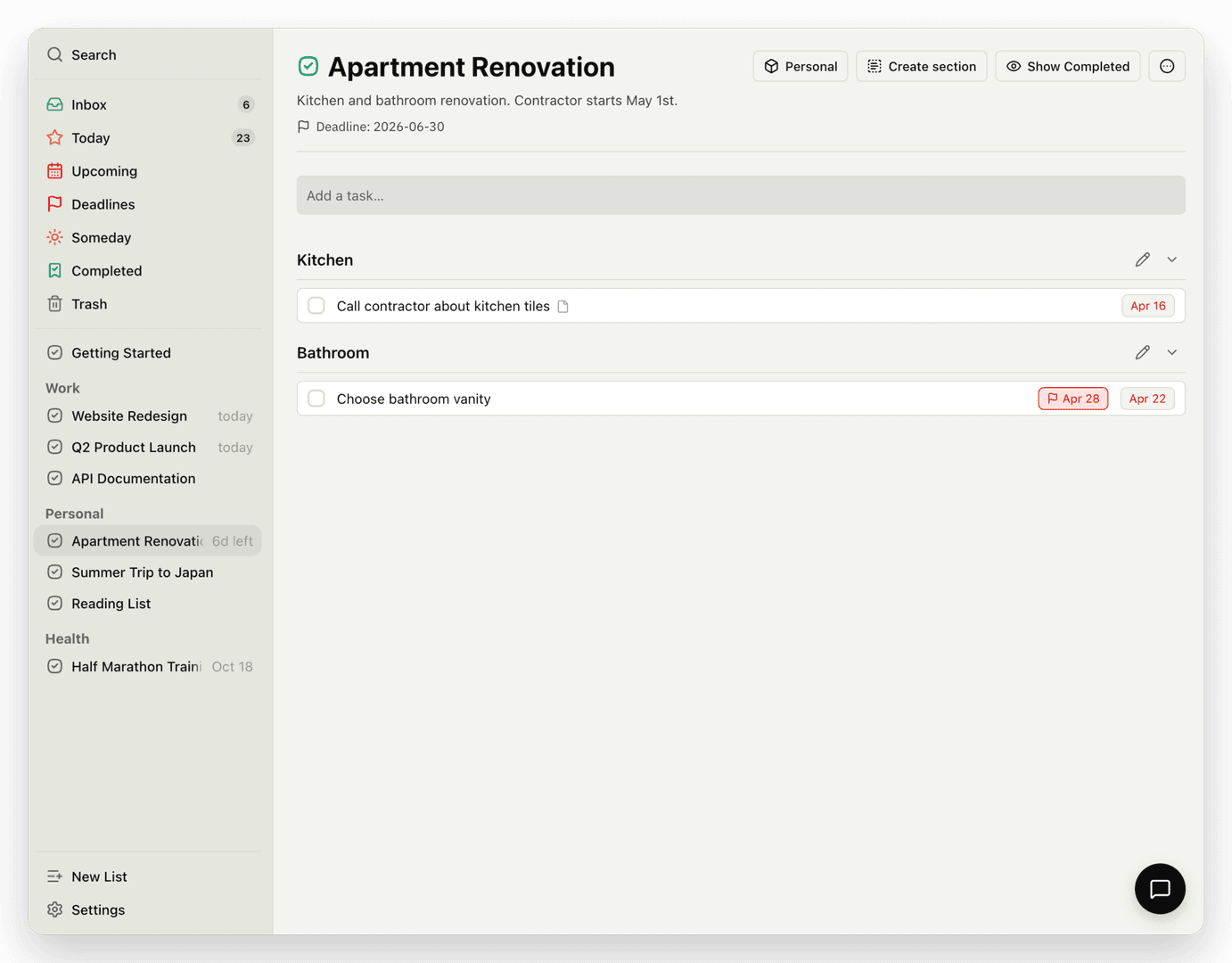This screenshot has height=963, width=1232.
Task: Click API Documentation list icon
Action: click(x=55, y=478)
